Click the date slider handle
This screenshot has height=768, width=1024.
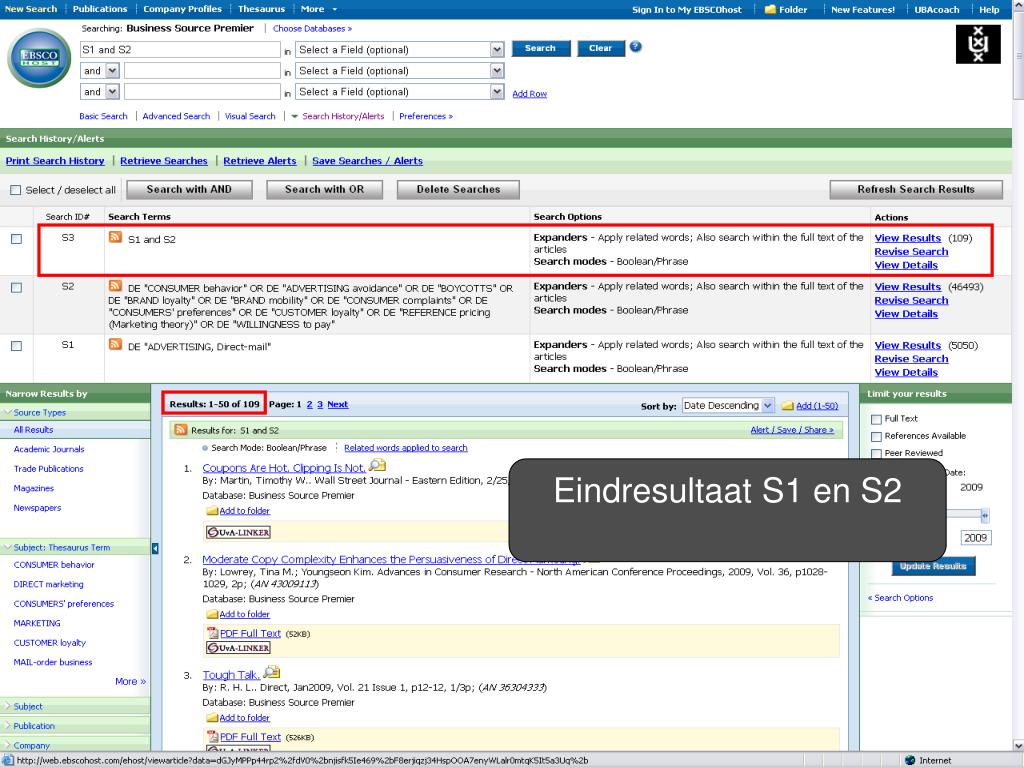tap(985, 515)
